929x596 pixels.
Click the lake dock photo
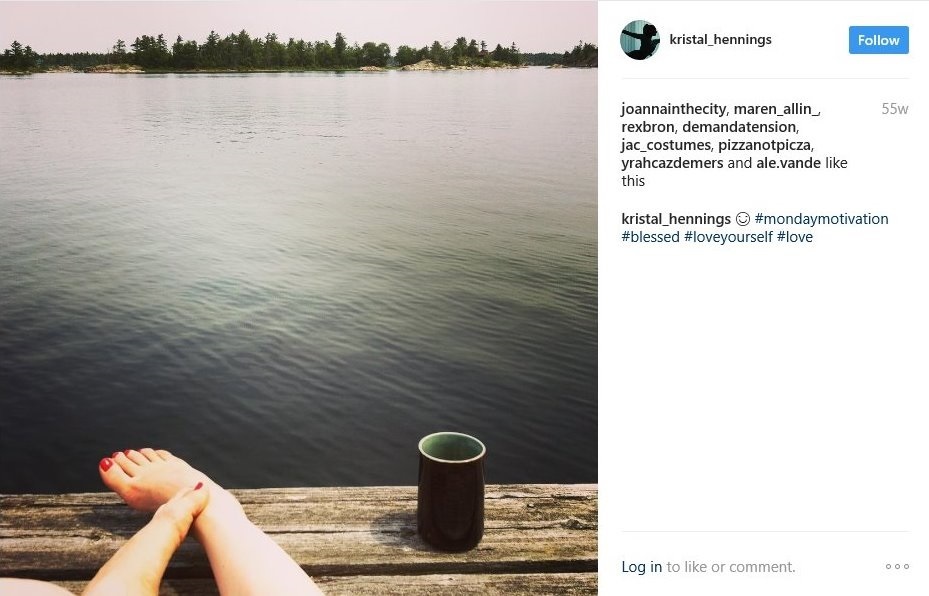click(x=299, y=298)
